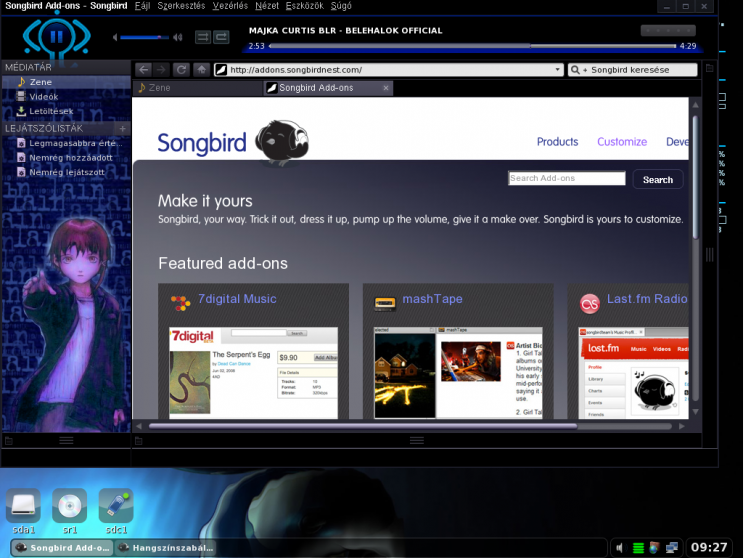The width and height of the screenshot is (744, 558).
Task: Open the Last.fm Radio add-on link
Action: [647, 299]
